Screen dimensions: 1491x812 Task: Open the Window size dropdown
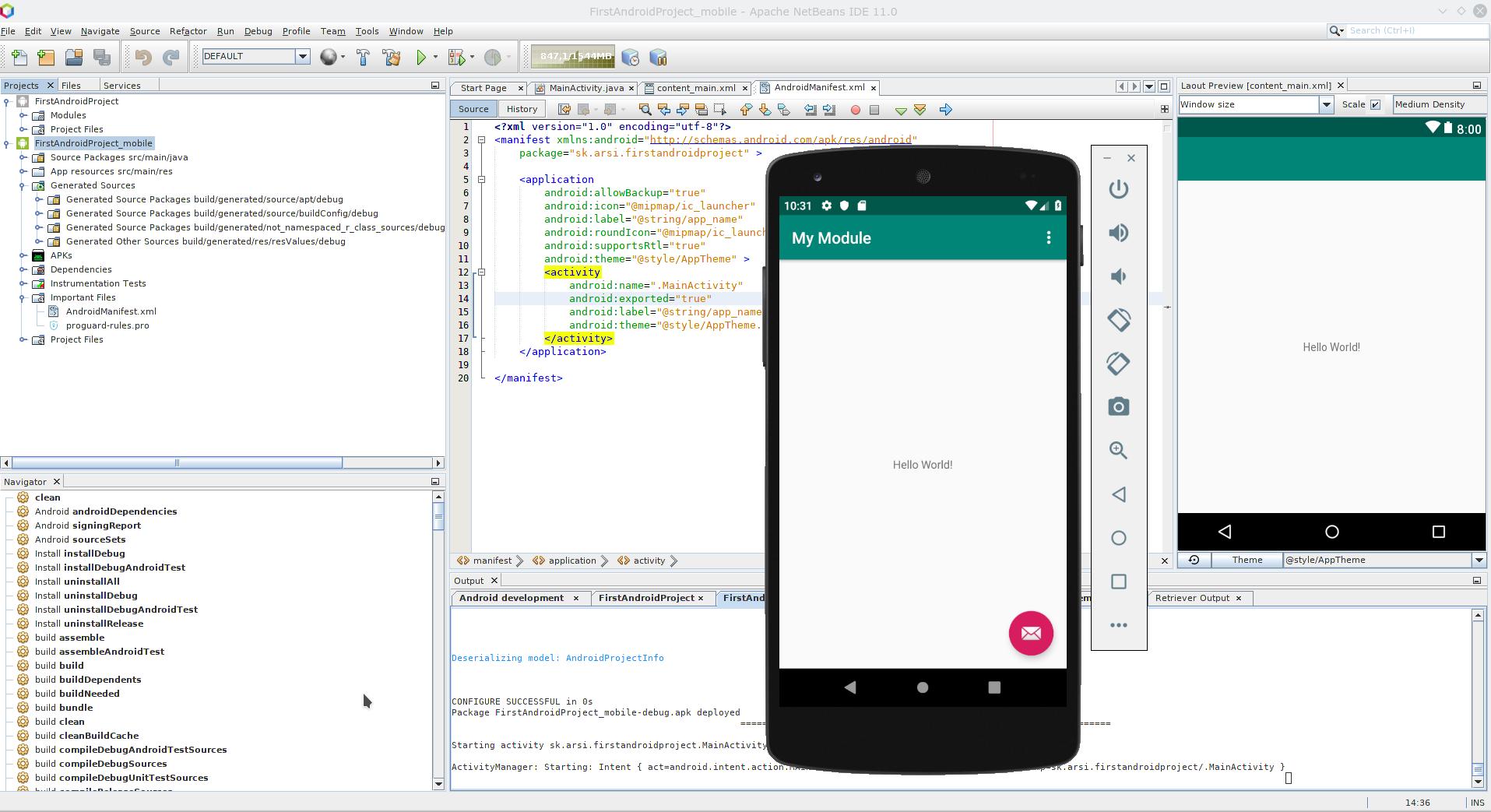1326,105
